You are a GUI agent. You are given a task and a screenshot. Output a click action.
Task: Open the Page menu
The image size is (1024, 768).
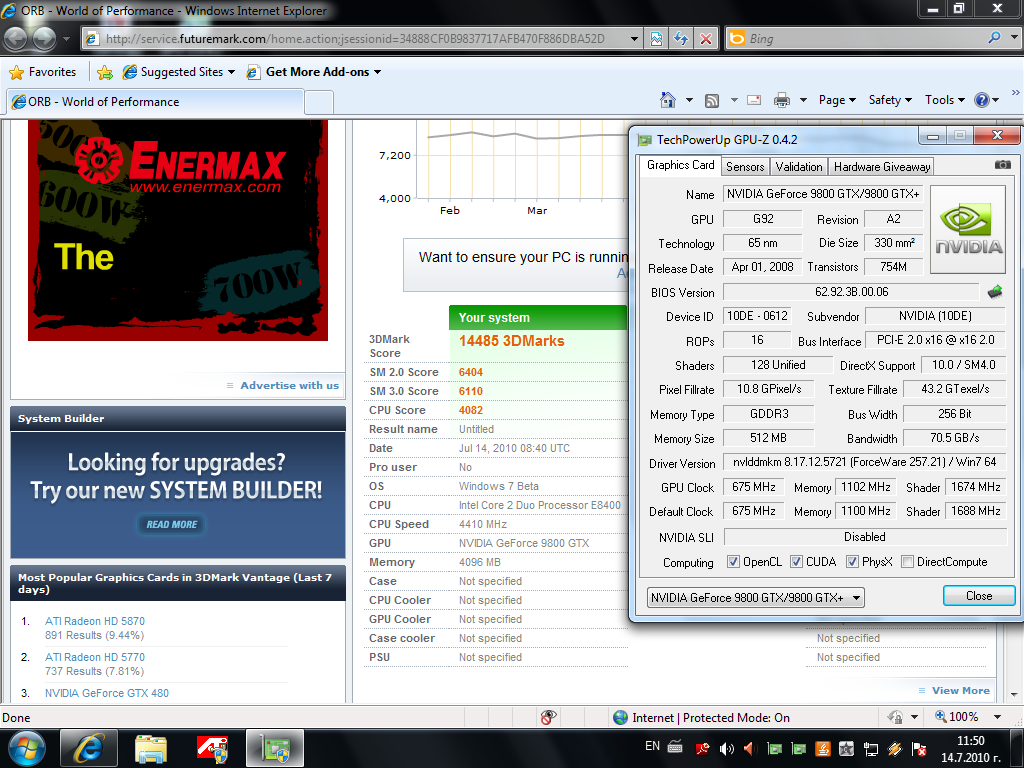click(x=837, y=100)
